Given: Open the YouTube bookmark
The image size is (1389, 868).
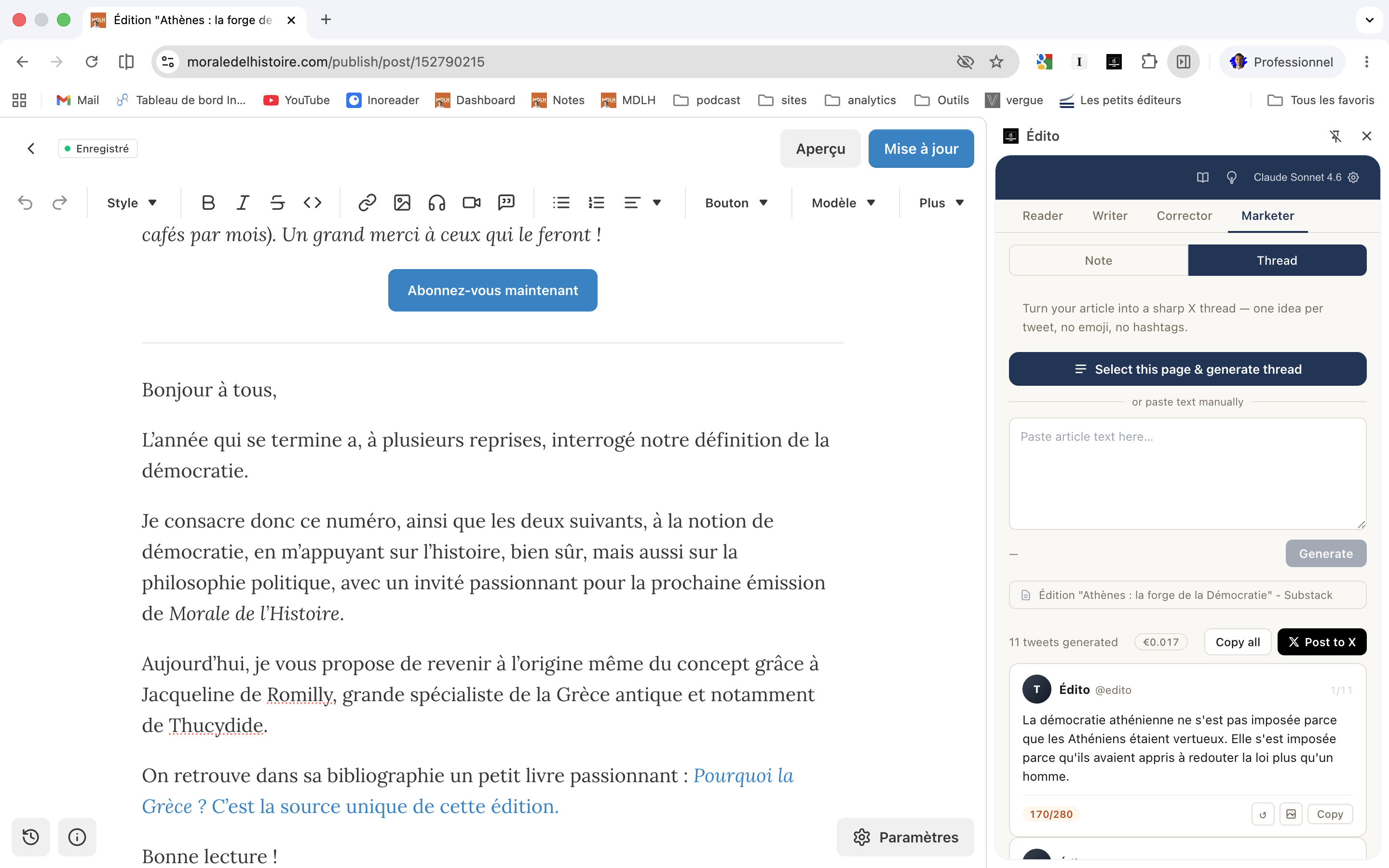Looking at the screenshot, I should click(297, 100).
